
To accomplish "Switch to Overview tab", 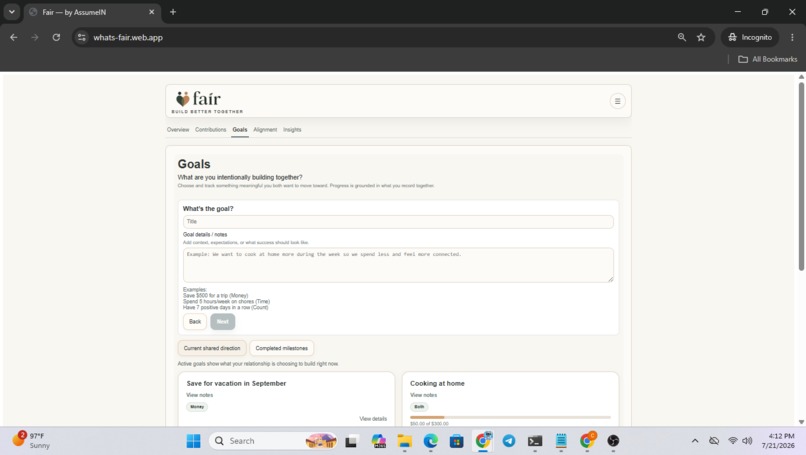I will pos(178,130).
